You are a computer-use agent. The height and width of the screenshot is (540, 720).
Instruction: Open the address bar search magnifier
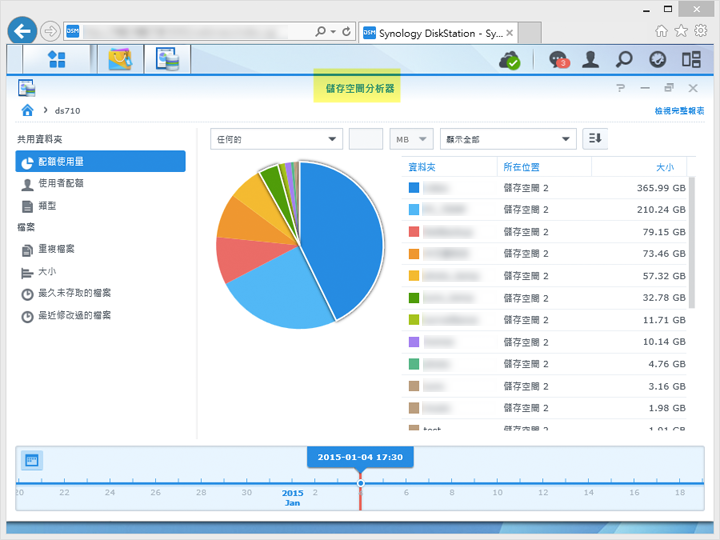click(321, 31)
